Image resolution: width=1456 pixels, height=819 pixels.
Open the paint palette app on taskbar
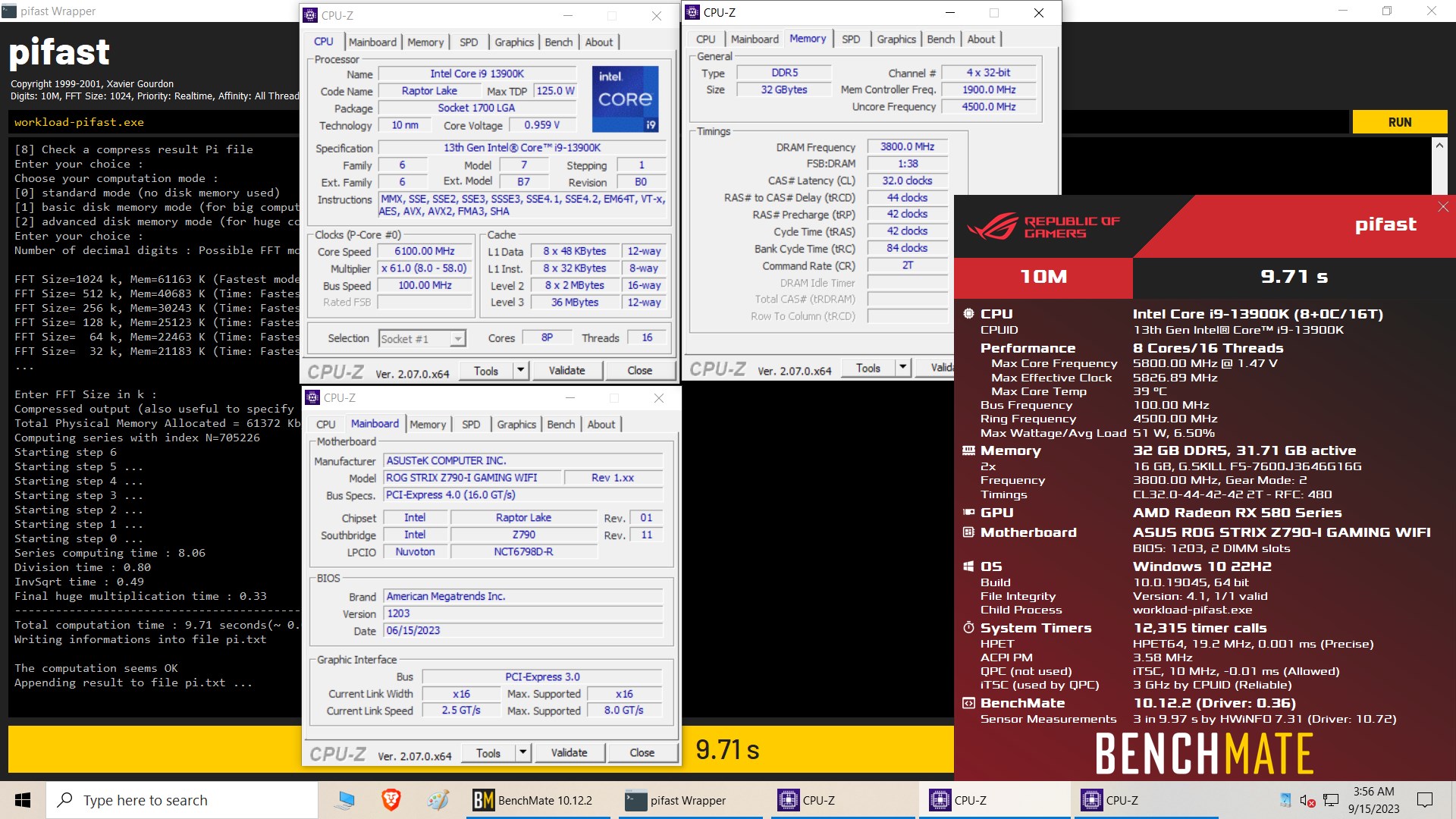[438, 800]
